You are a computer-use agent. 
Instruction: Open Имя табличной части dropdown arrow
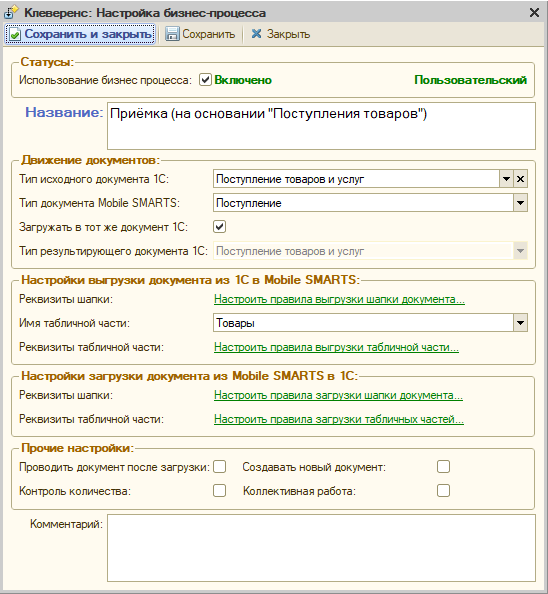click(x=520, y=323)
